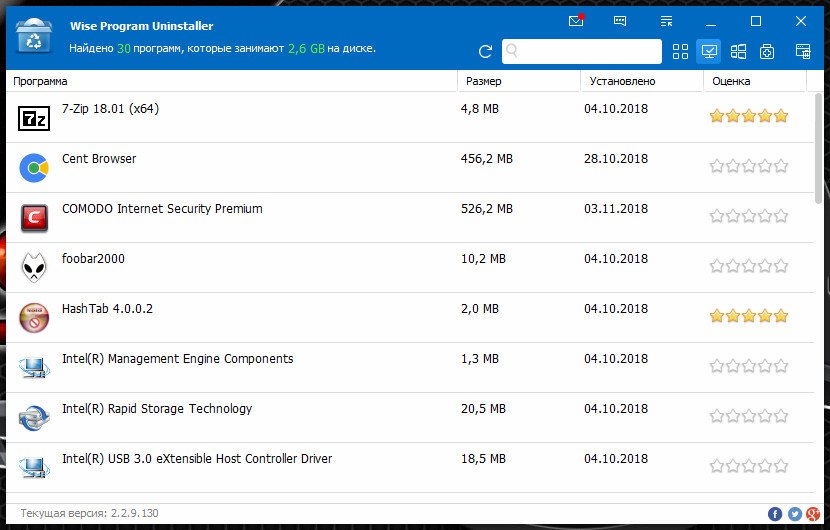Click the Intel USB 3.0 driver icon
Viewport: 830px width, 530px height.
[34, 468]
